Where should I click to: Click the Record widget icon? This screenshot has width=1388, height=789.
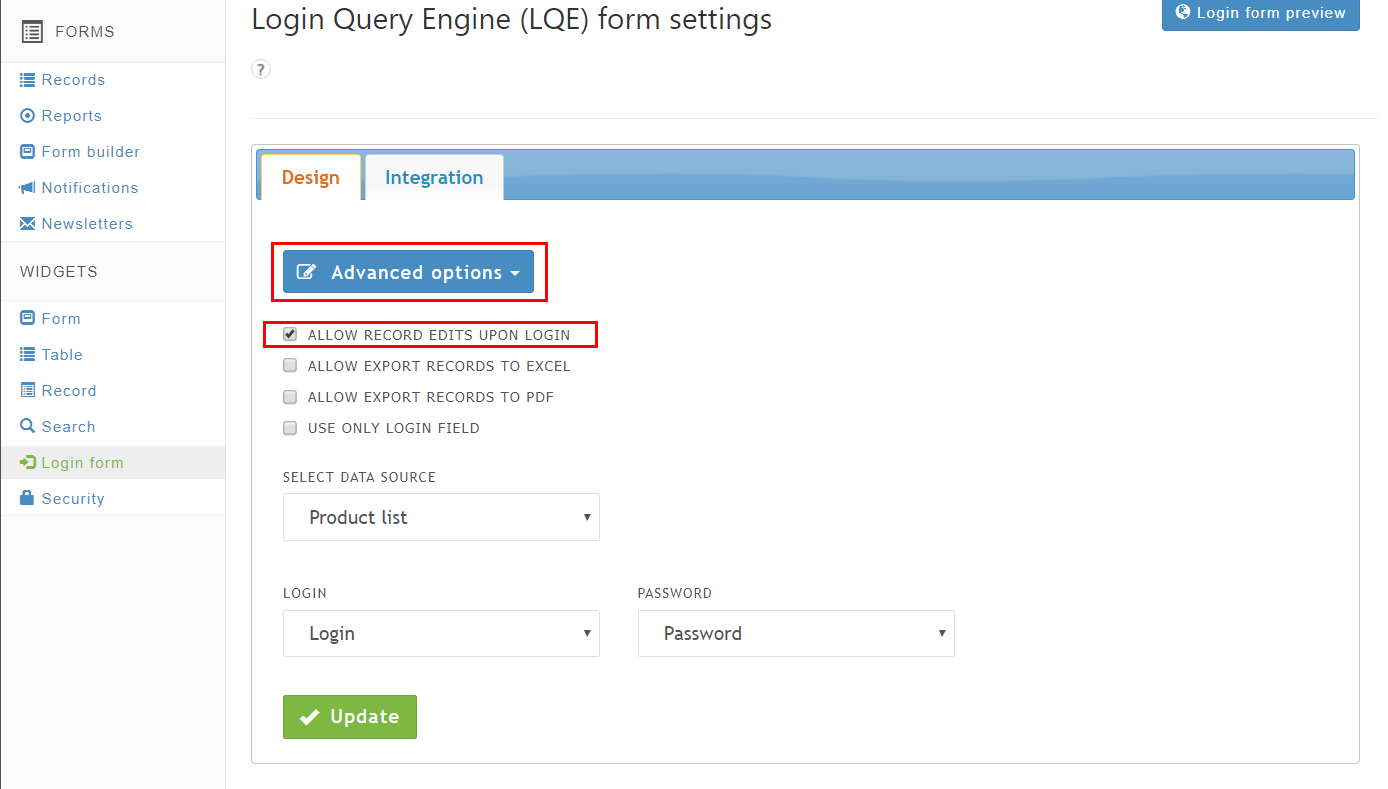[28, 391]
